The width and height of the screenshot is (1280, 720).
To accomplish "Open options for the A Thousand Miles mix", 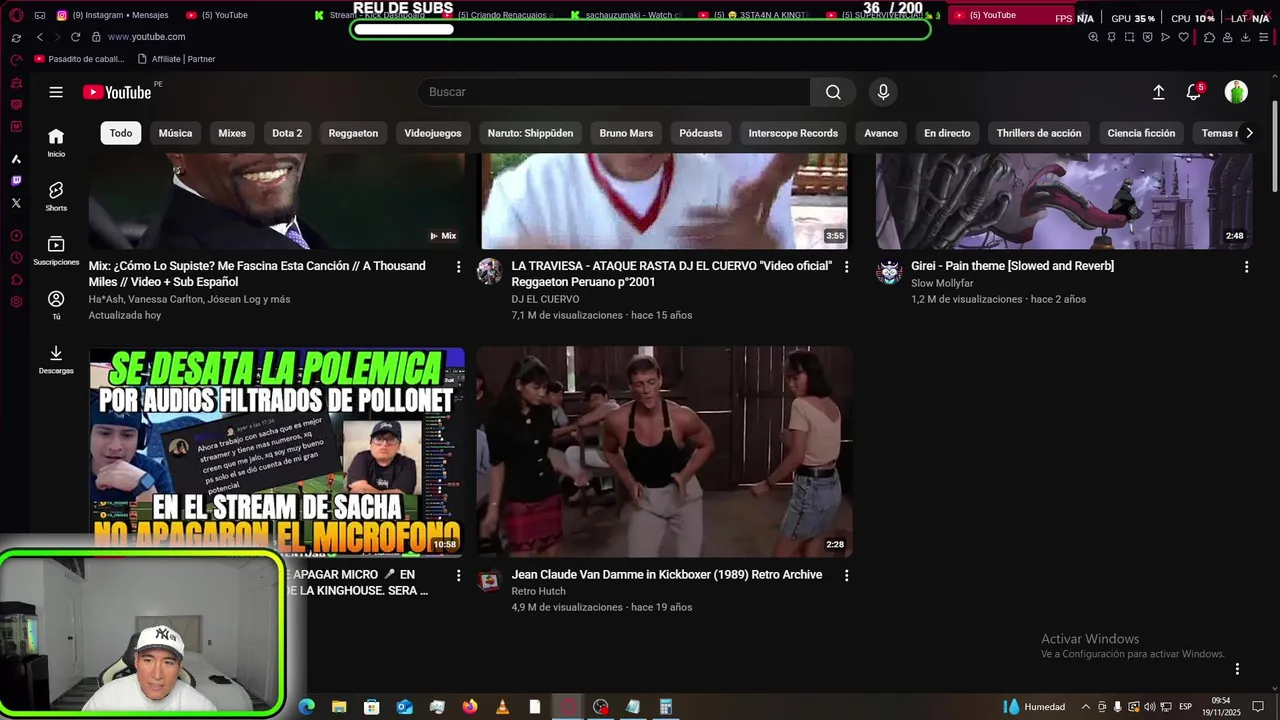I will coord(458,267).
